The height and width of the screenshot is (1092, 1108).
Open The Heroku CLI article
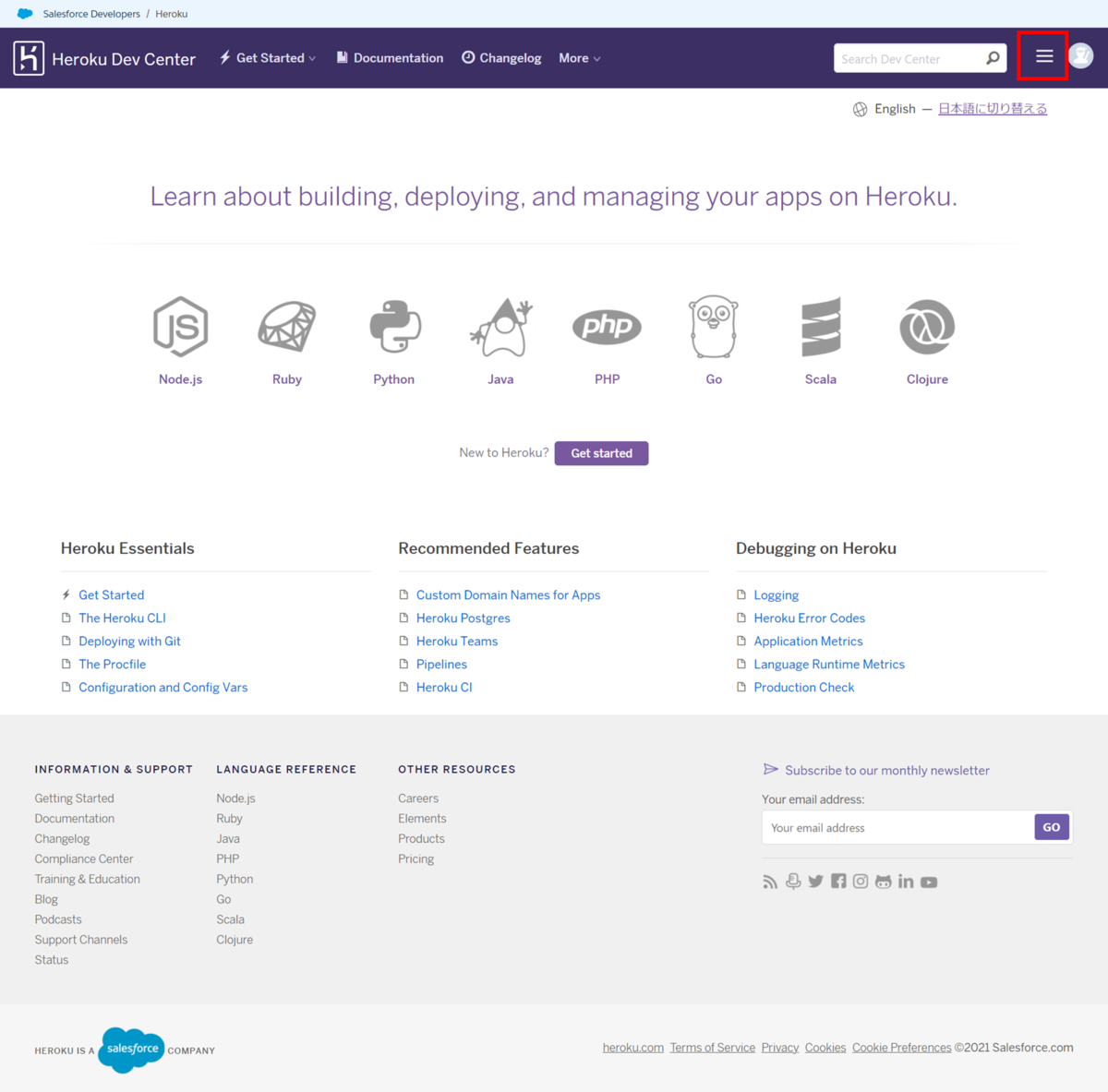(122, 618)
